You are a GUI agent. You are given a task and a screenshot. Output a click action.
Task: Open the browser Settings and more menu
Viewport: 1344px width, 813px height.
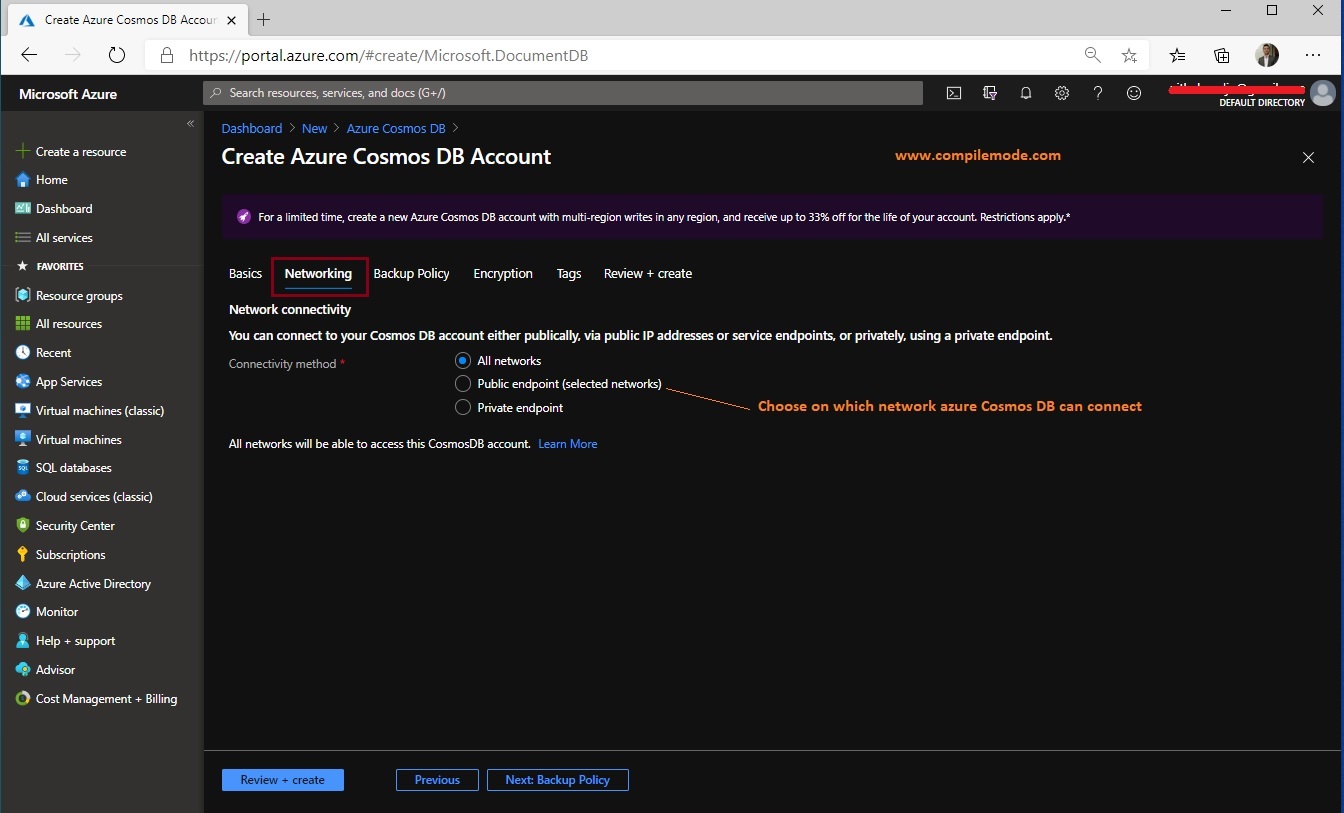(1313, 56)
